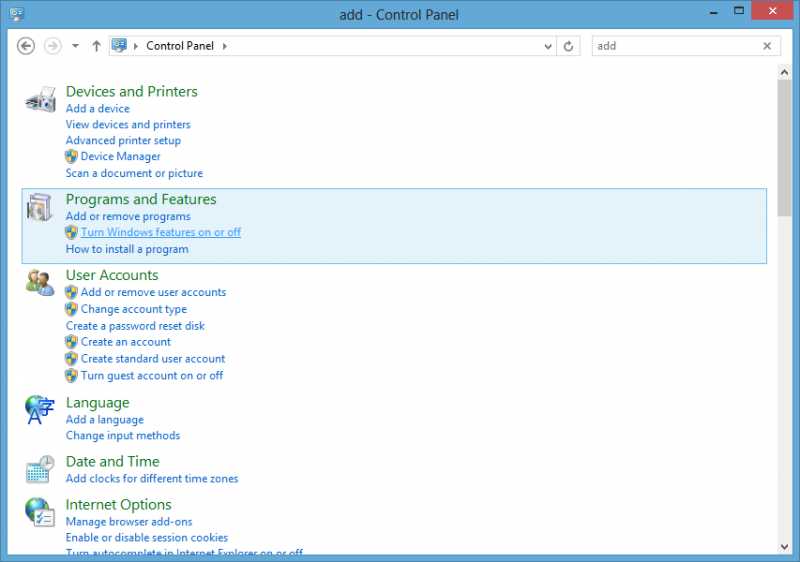Click the window system menu icon in title bar

(16, 14)
